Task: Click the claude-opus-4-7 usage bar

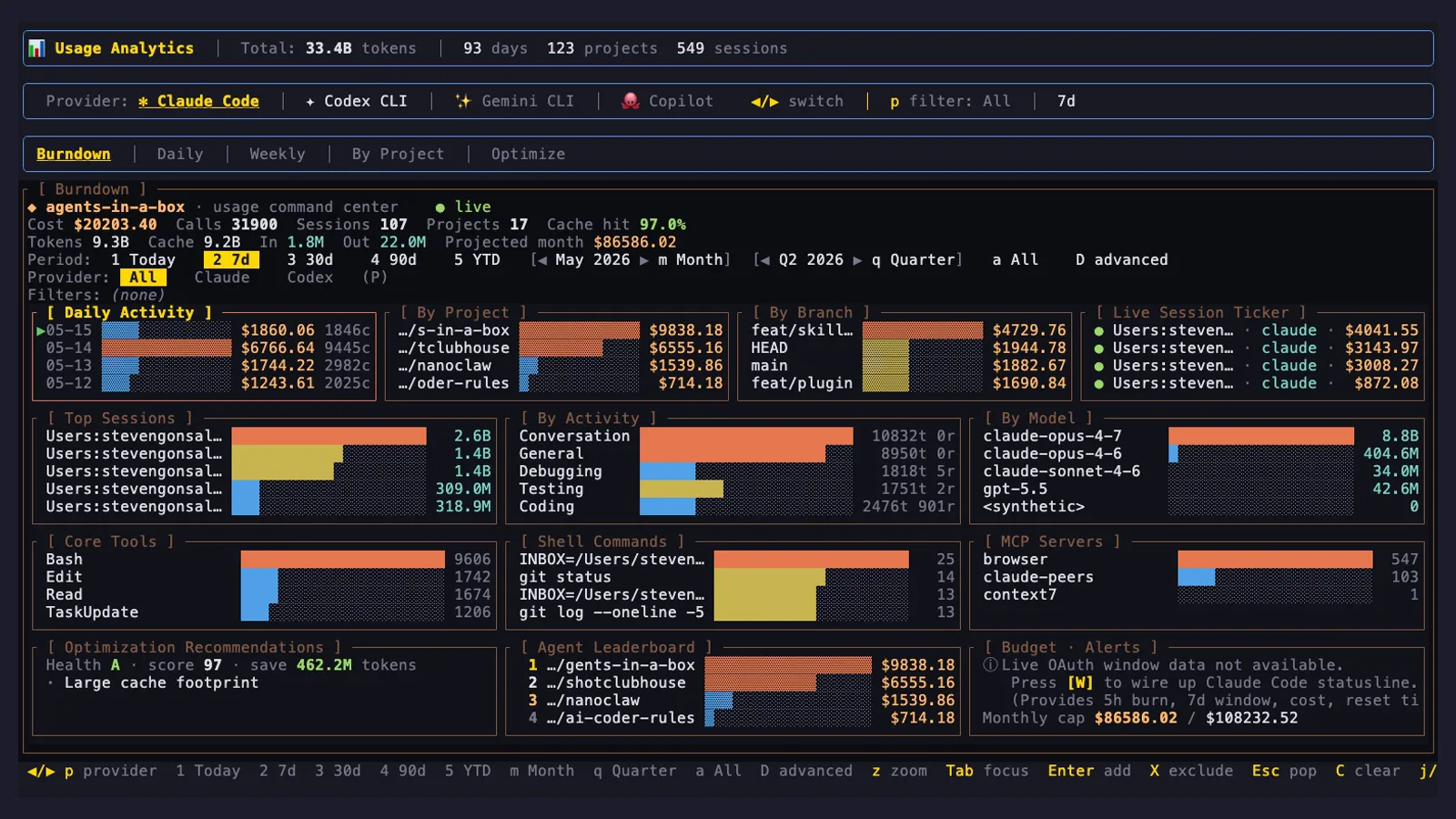Action: (1261, 437)
